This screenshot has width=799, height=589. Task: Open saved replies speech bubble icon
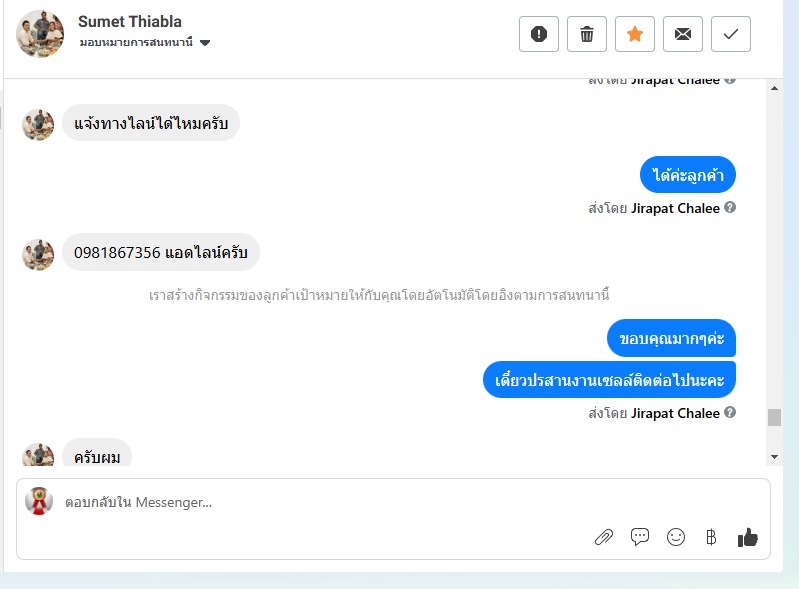click(640, 537)
